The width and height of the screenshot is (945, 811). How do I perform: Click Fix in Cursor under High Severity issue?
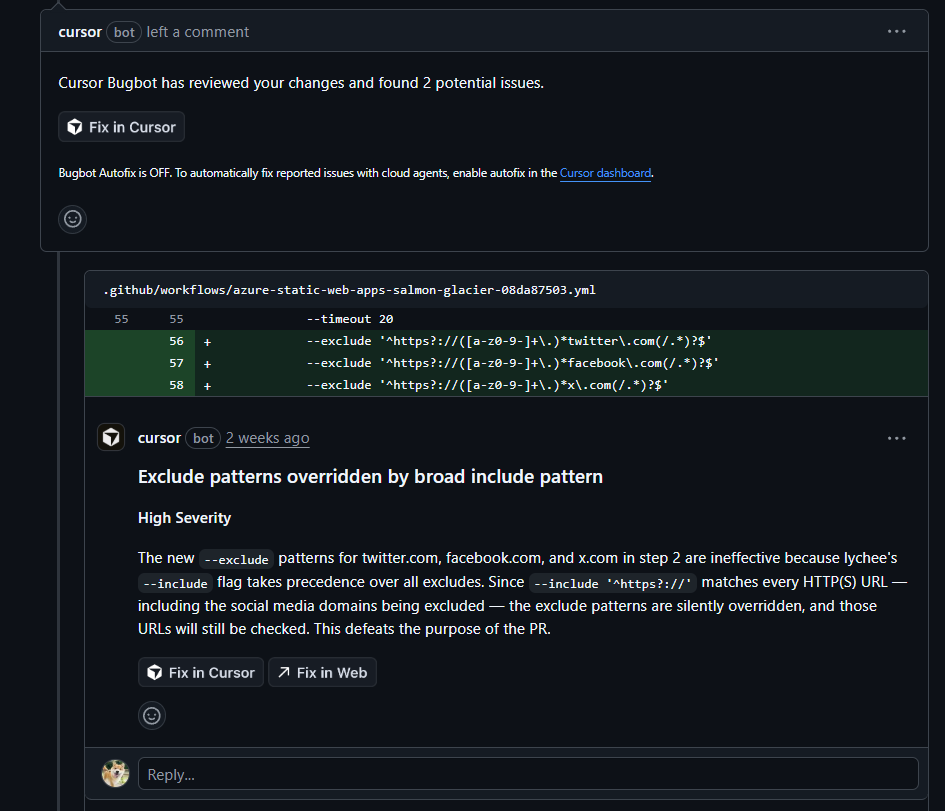click(201, 672)
